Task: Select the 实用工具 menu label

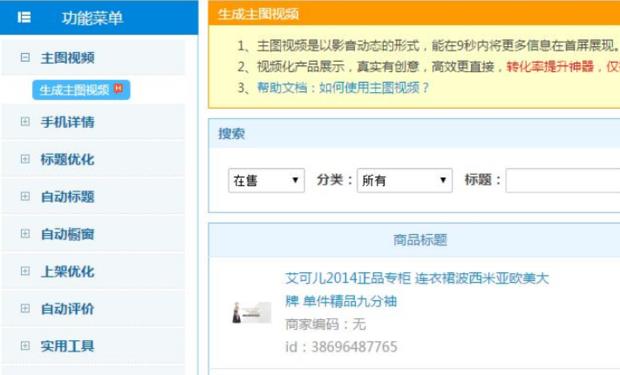Action: (68, 346)
